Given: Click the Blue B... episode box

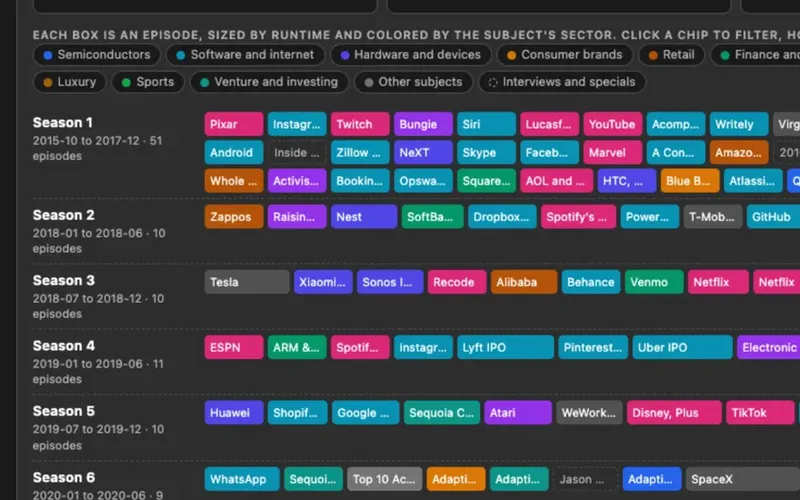Looking at the screenshot, I should tap(690, 181).
